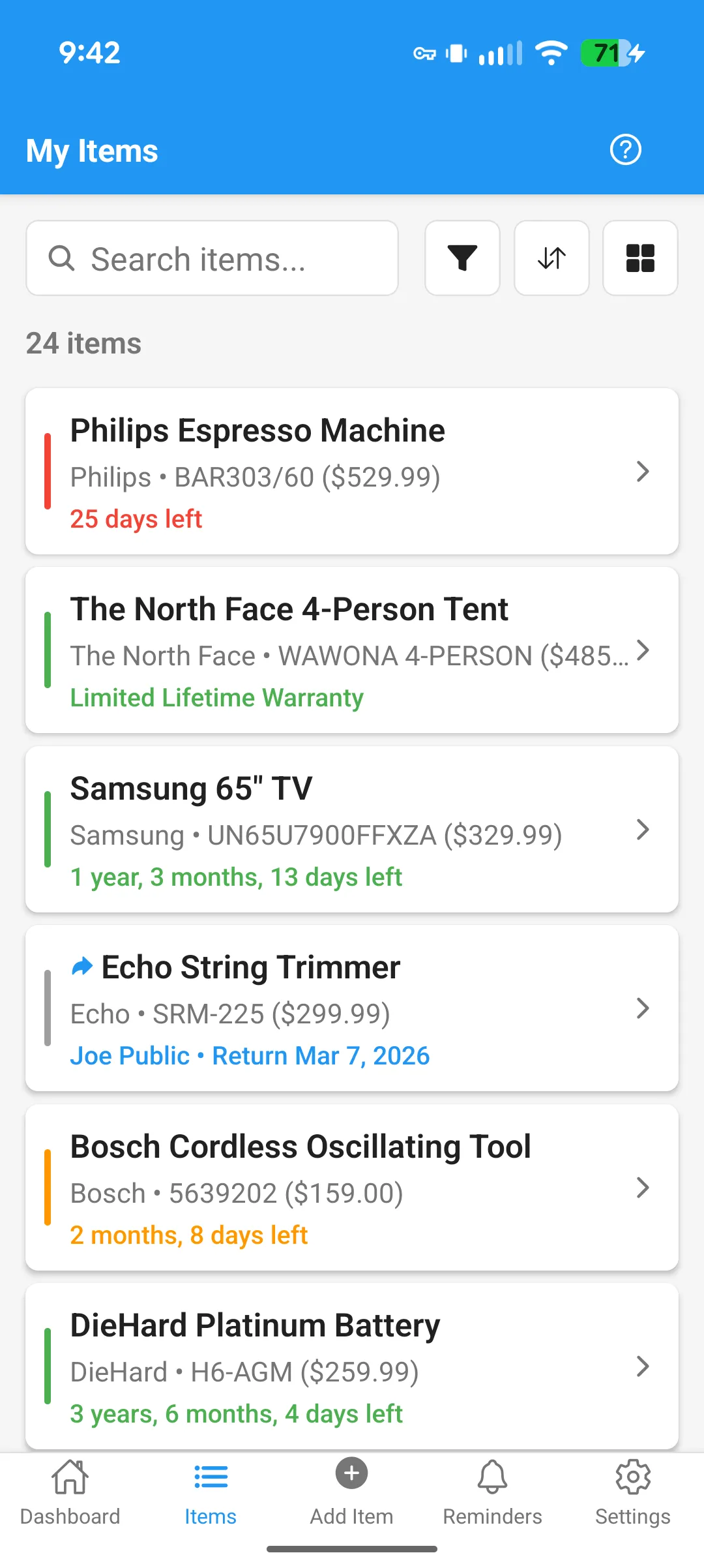Tap the search magnifier icon

tap(62, 258)
